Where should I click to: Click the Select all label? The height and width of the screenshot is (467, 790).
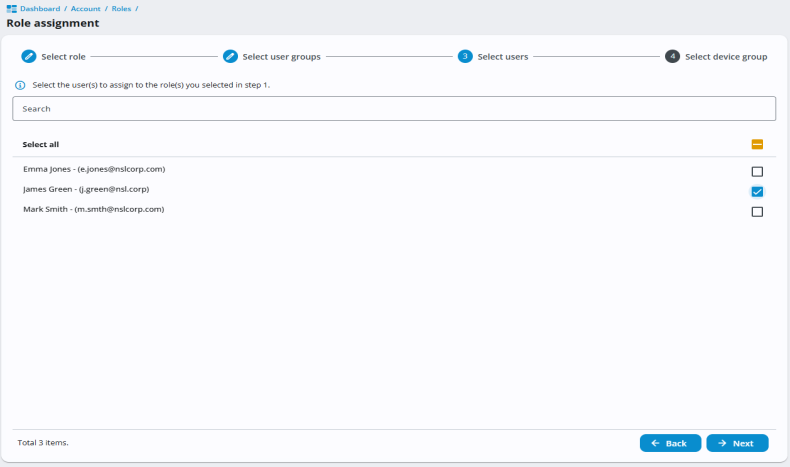41,145
